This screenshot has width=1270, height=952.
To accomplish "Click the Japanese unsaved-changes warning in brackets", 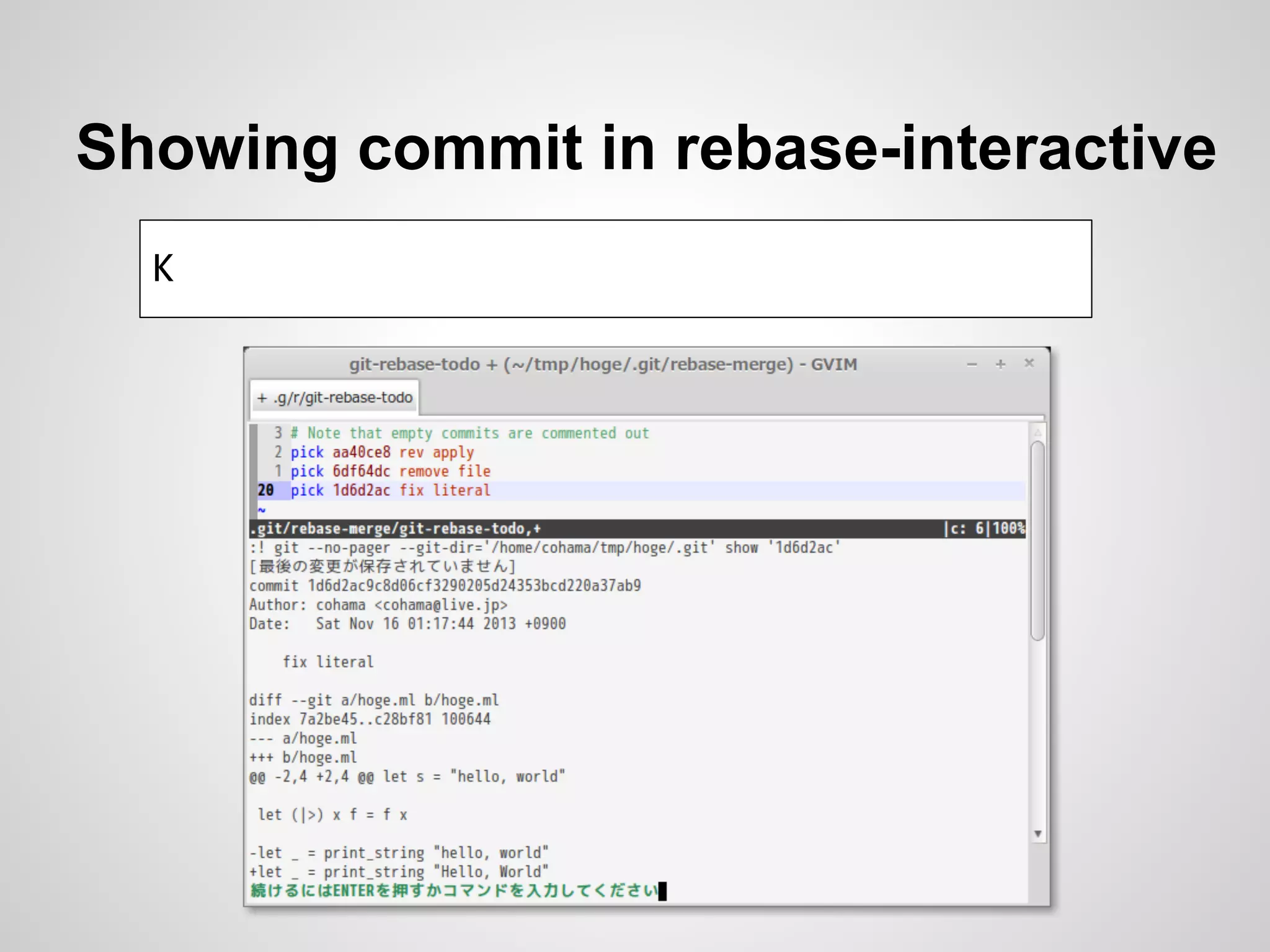I will (x=383, y=566).
